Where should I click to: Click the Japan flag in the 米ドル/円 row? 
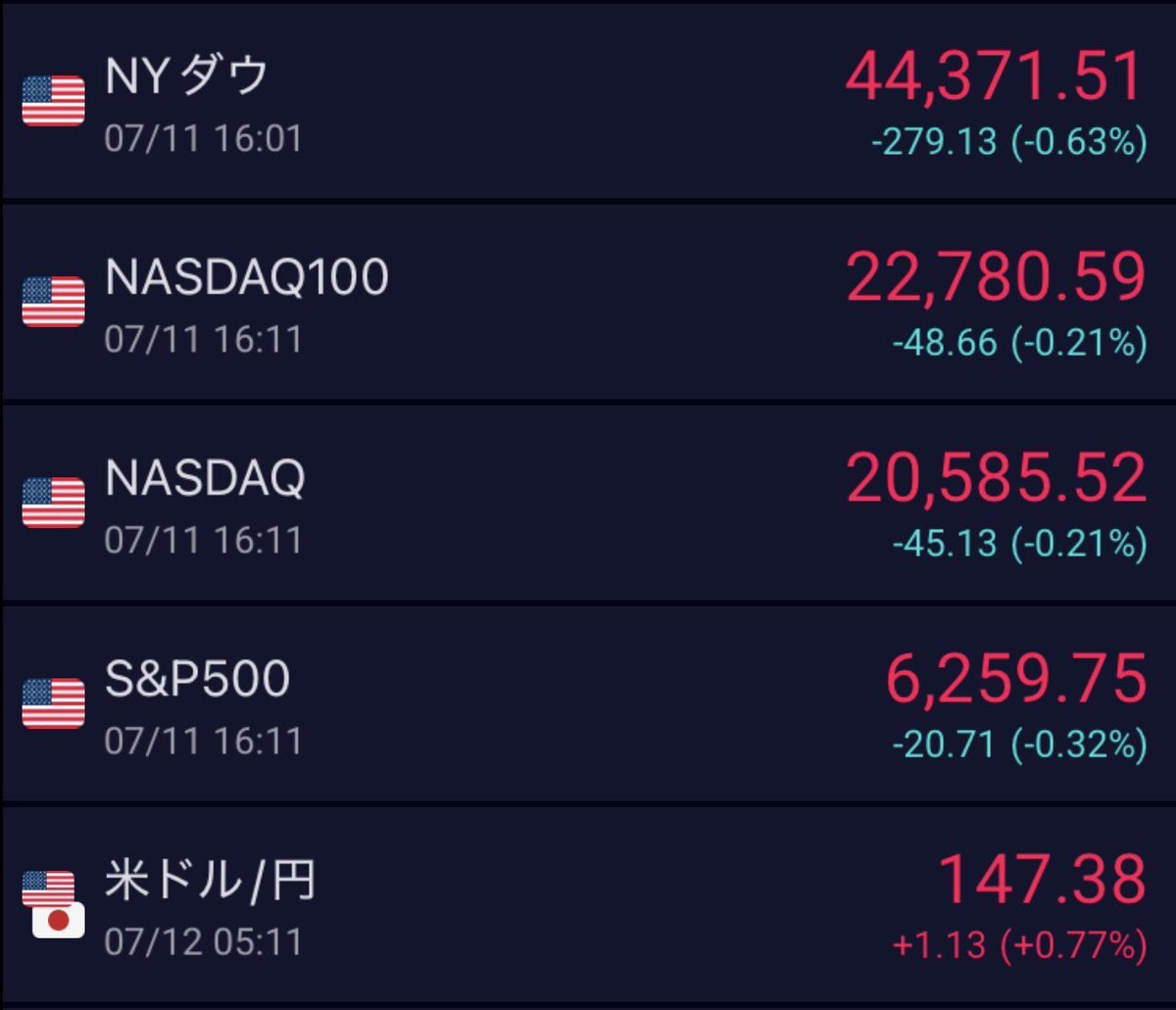59,920
